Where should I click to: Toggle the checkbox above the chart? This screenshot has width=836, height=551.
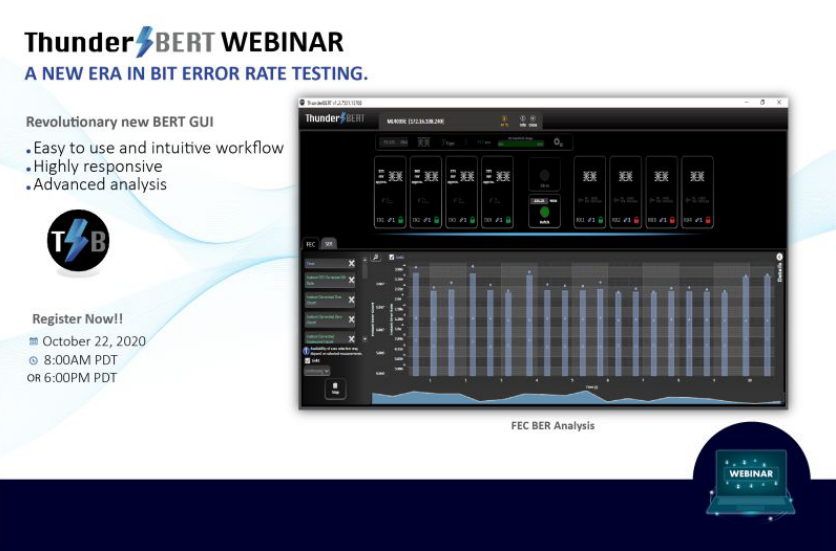coord(391,257)
